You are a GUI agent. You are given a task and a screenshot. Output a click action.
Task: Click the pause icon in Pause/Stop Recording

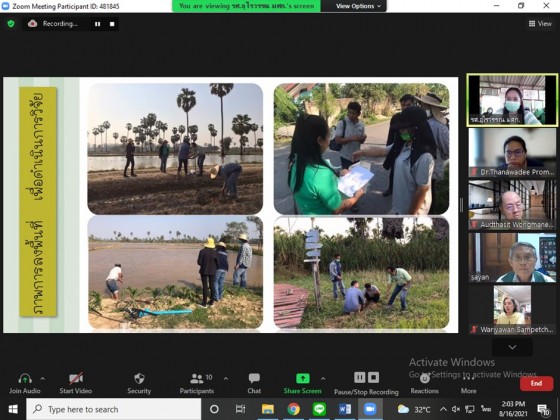coord(360,378)
